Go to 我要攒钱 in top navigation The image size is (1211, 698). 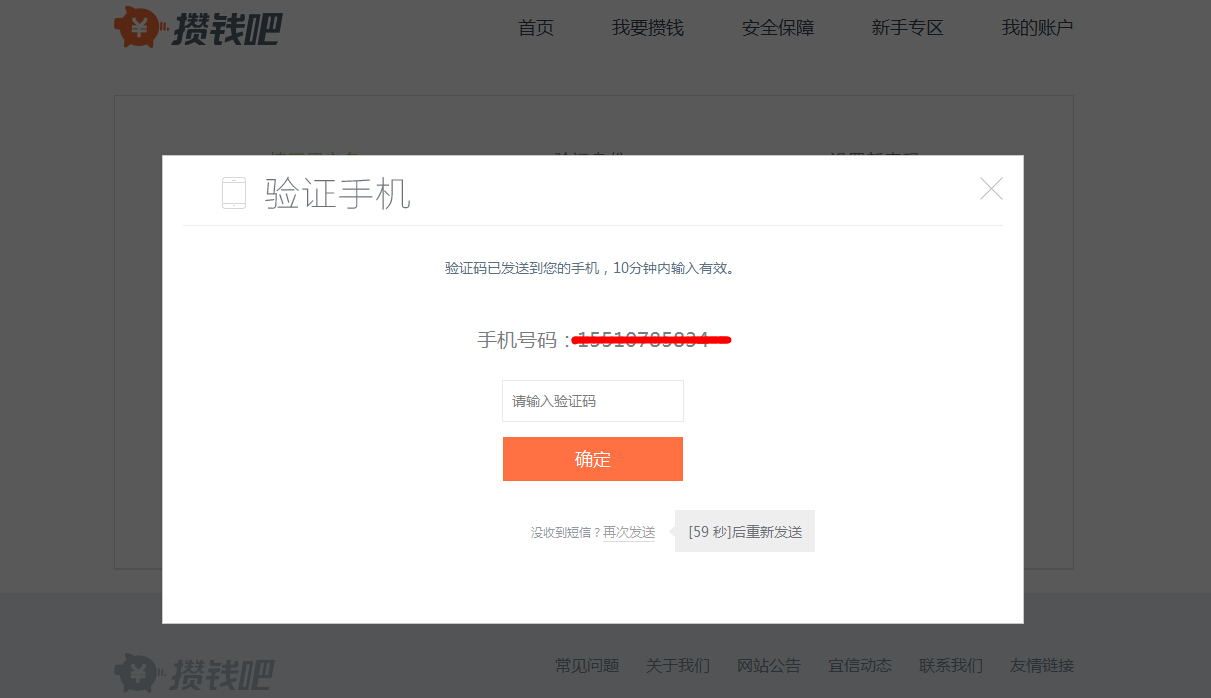click(648, 28)
